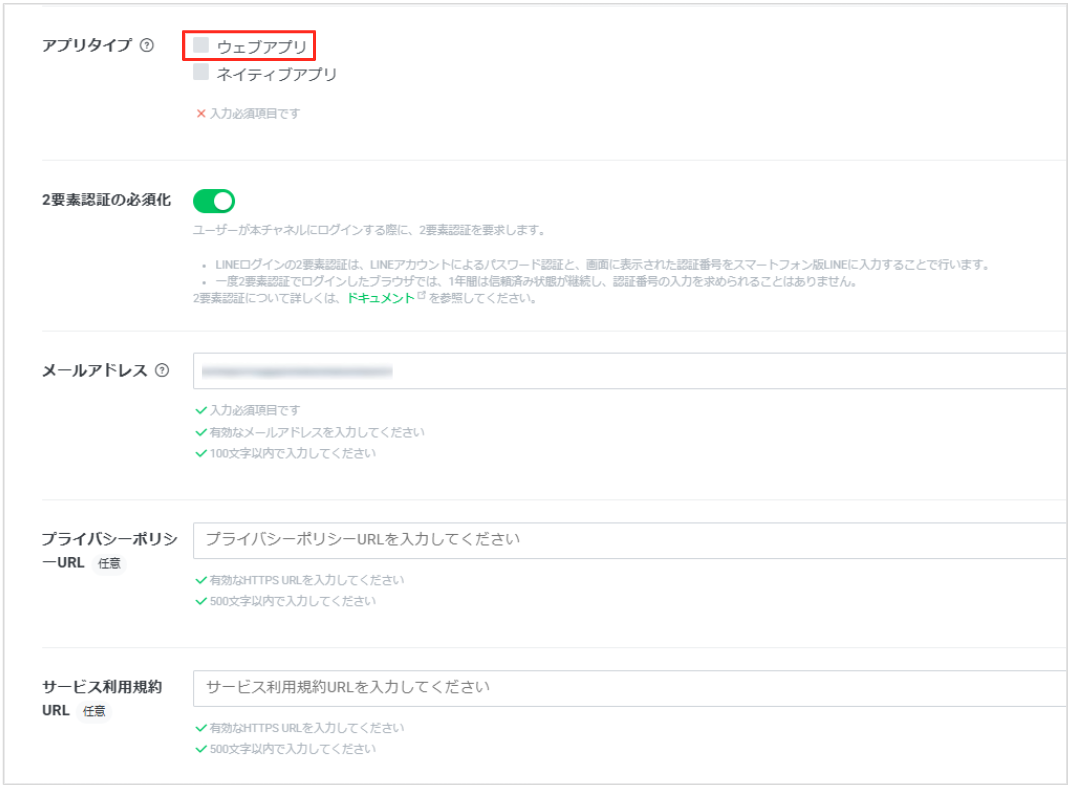
Task: Click the green check under the privacy policy HTTPS hint
Action: point(201,580)
